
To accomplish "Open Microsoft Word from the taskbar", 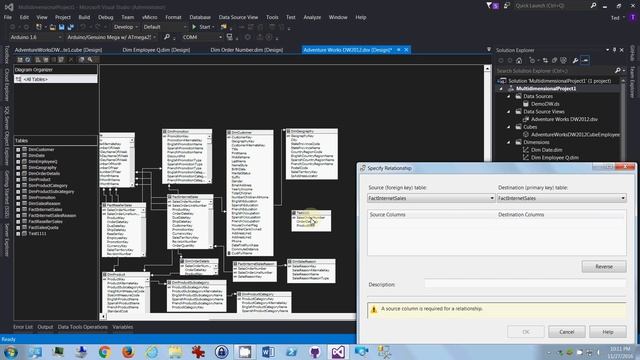I will (x=268, y=352).
